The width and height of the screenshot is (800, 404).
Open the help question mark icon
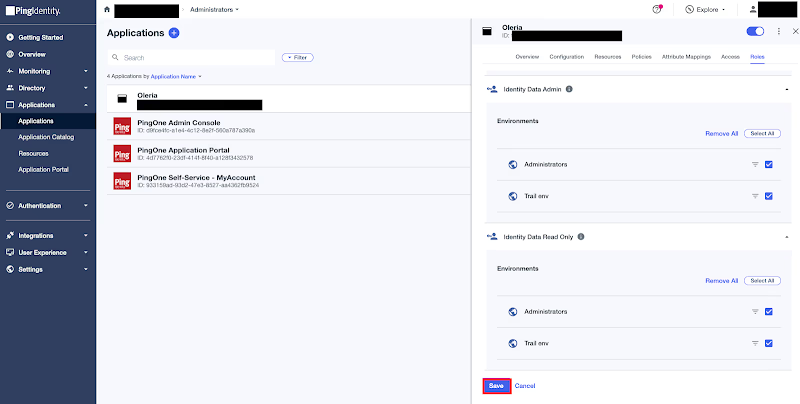pyautogui.click(x=657, y=9)
